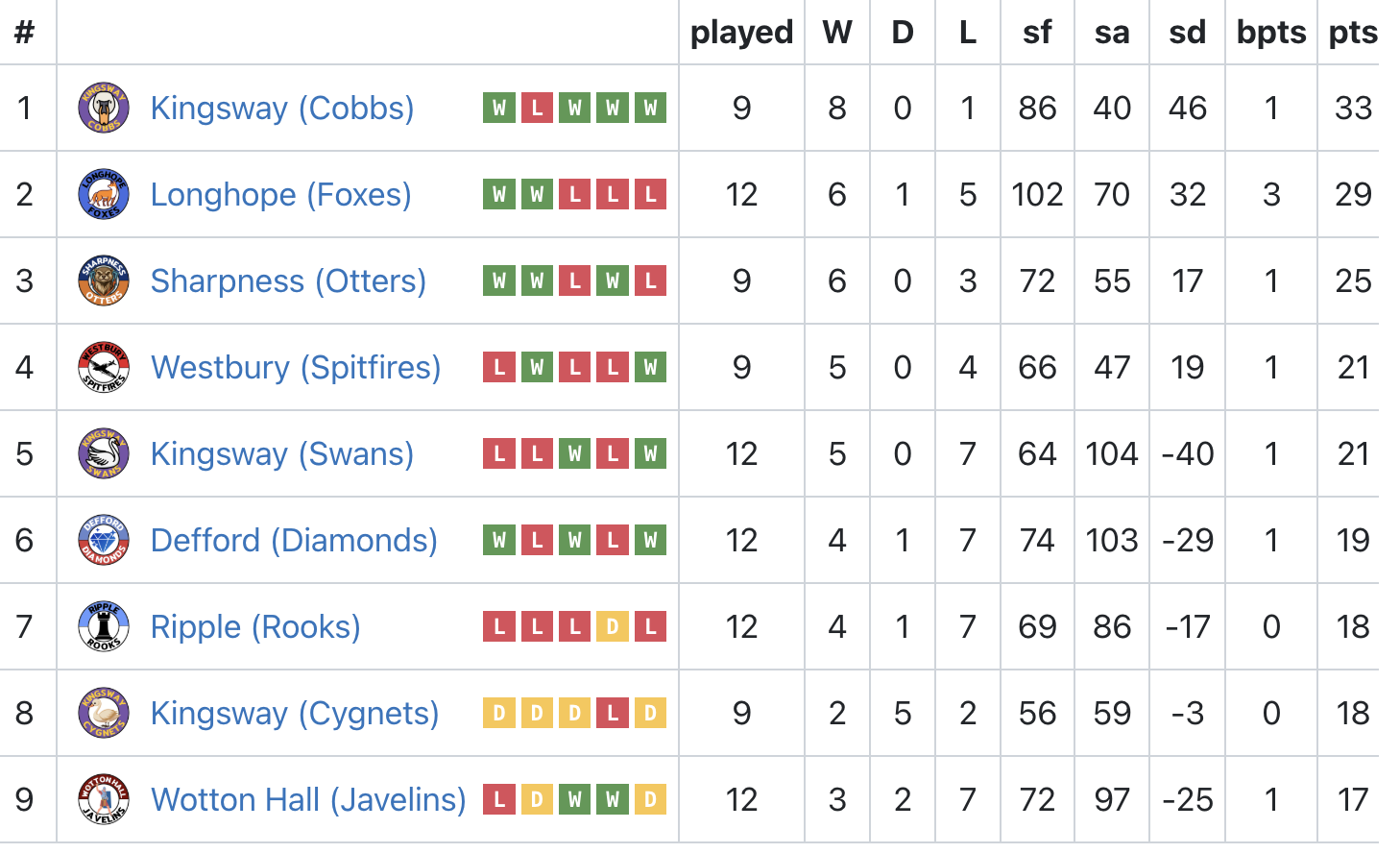This screenshot has width=1400, height=853.
Task: Sort table by the played column header
Action: pyautogui.click(x=741, y=33)
